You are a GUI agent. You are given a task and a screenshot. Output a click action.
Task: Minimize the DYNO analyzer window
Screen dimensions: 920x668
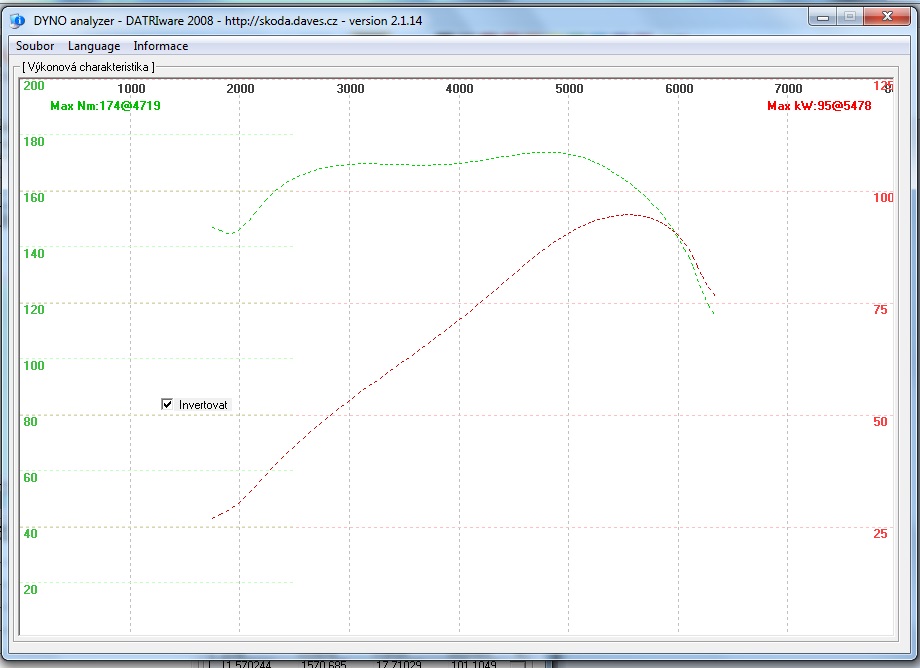pyautogui.click(x=822, y=16)
